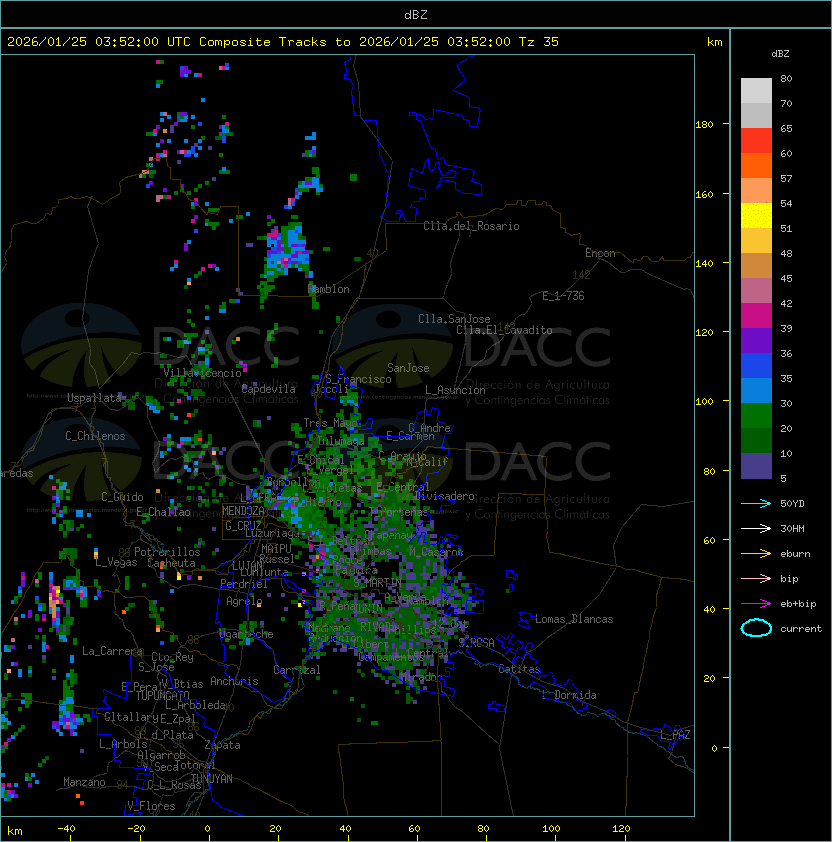
Task: Click the L_Dormida place label
Action: point(569,695)
